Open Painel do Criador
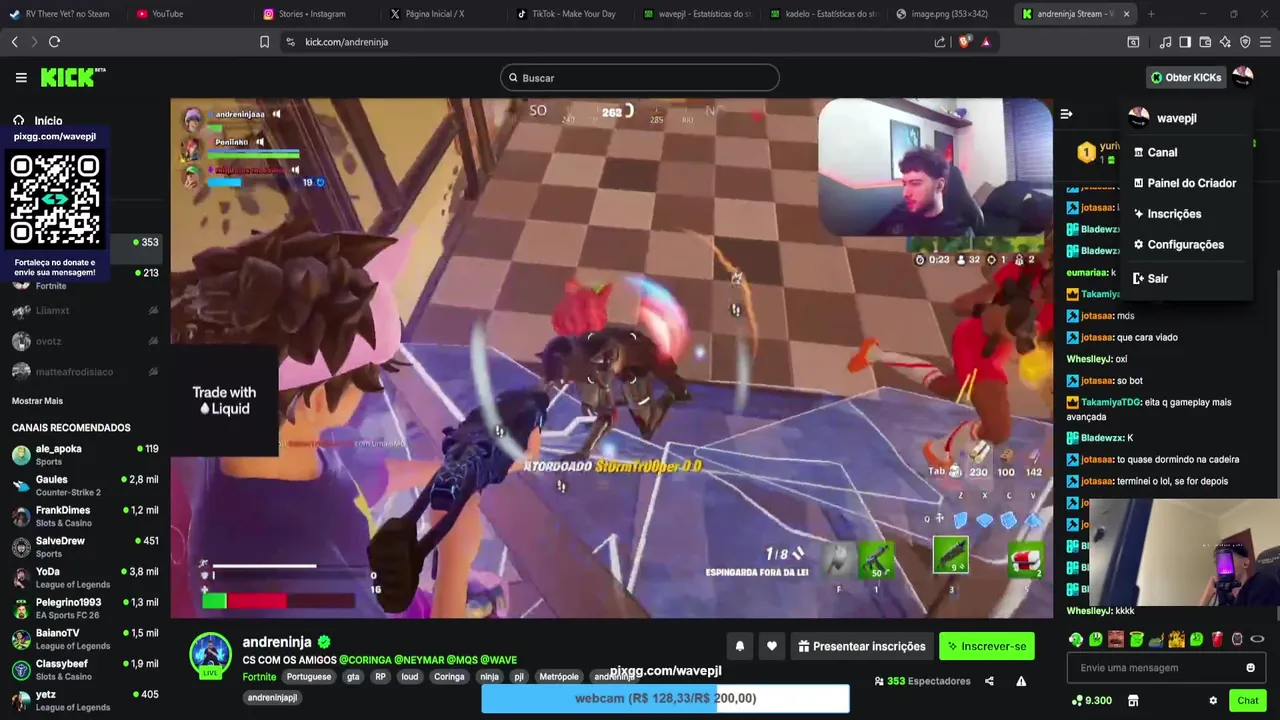This screenshot has height=720, width=1280. point(1186,183)
